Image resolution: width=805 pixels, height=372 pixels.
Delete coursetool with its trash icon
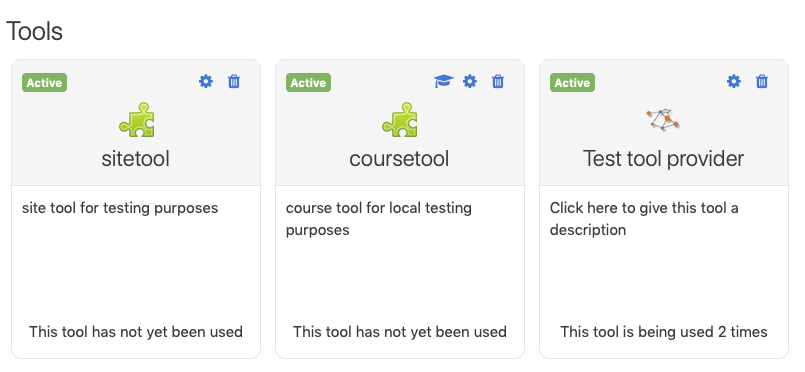(497, 81)
